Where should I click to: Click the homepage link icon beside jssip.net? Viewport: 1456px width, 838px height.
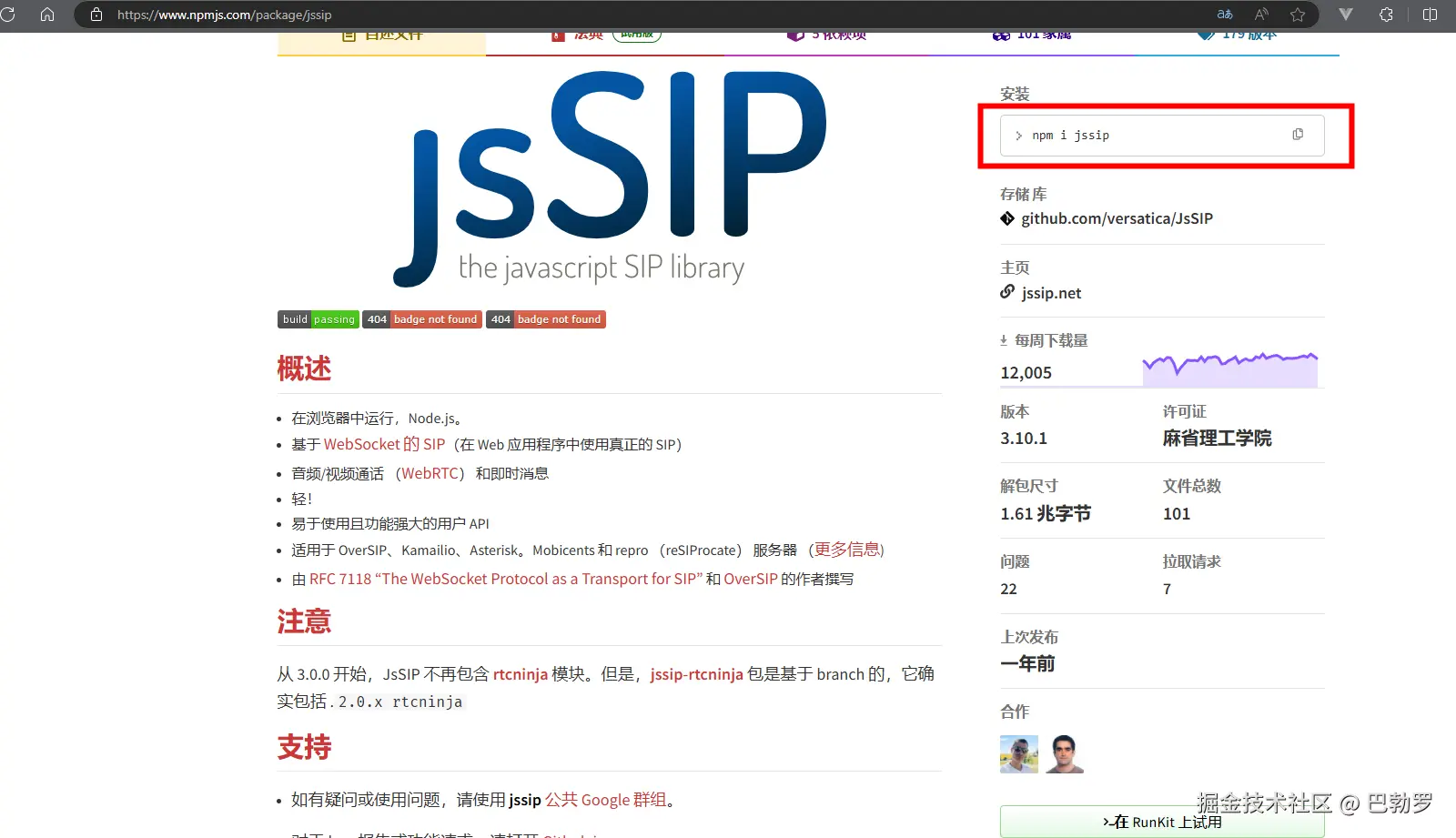tap(1007, 292)
